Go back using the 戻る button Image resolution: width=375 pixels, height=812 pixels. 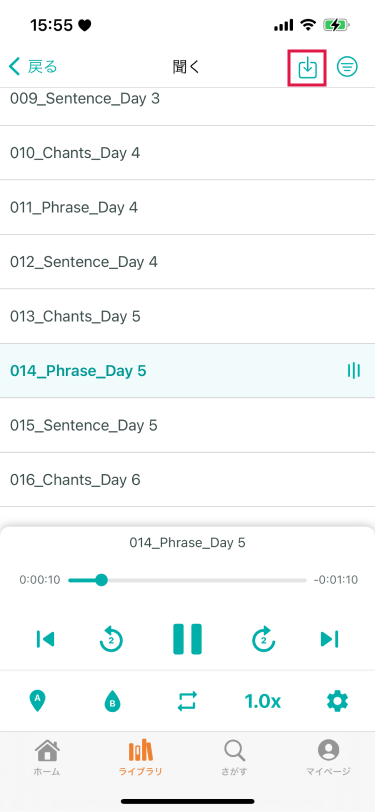click(33, 67)
